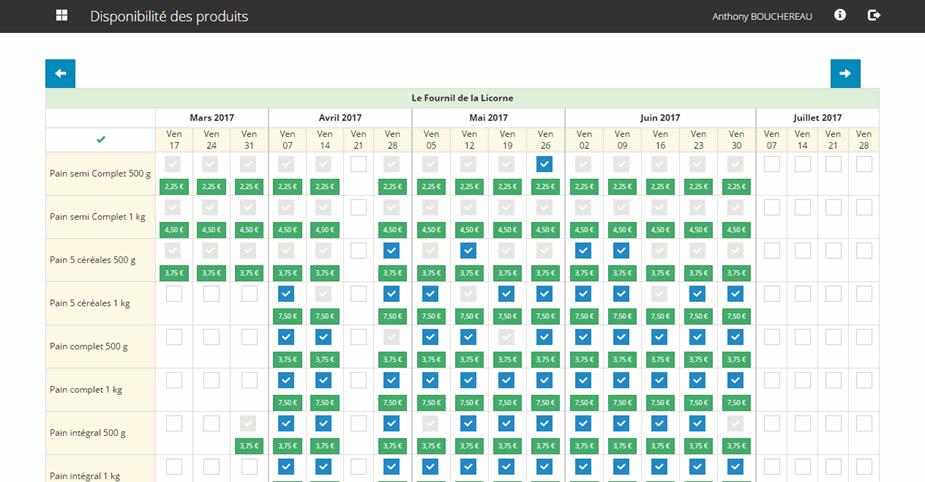
Task: Uncheck Pain semi Complet 500 g on Ven 26 Mai
Action: [543, 164]
